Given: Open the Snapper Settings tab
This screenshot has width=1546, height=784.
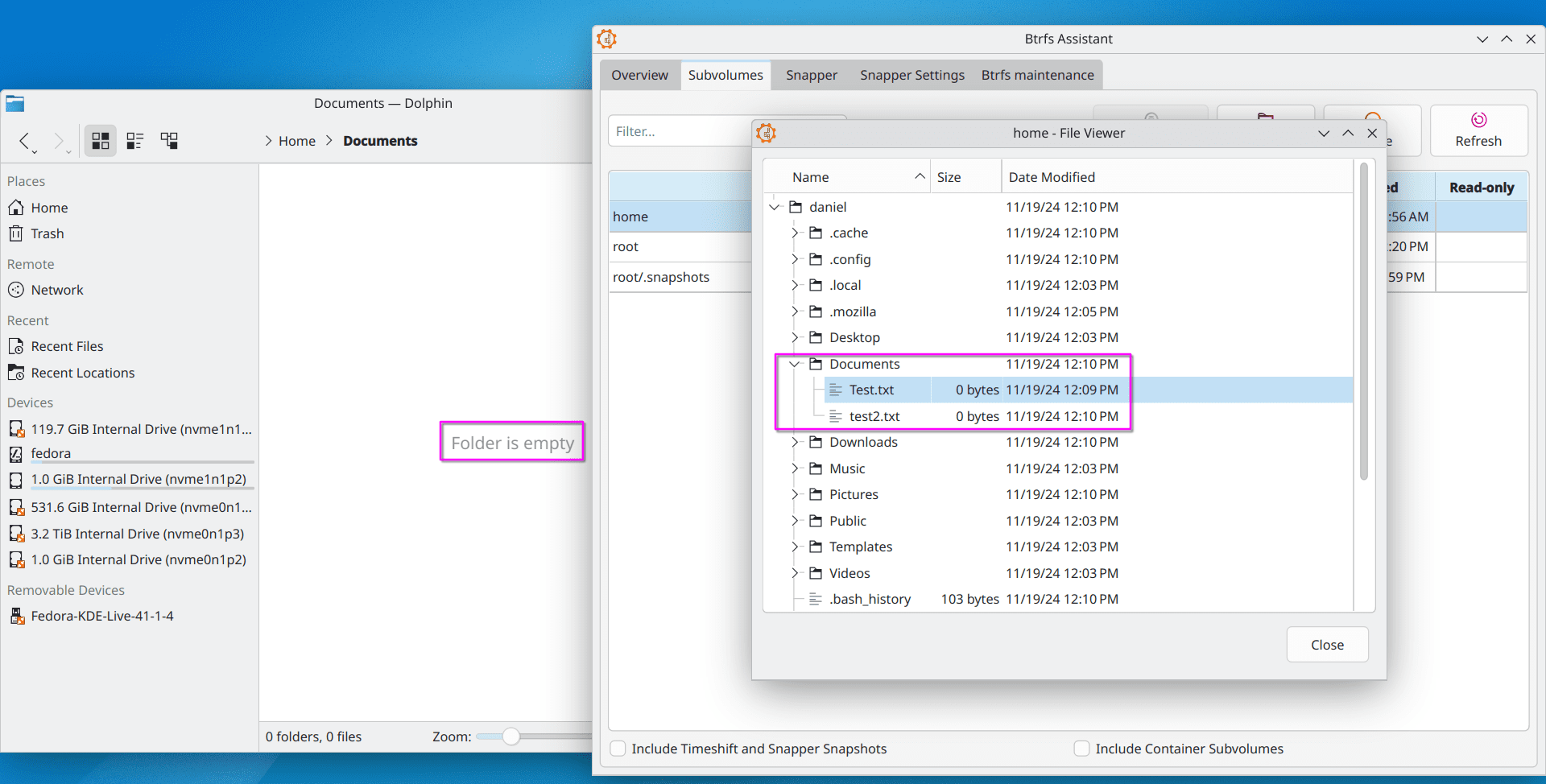Looking at the screenshot, I should [912, 75].
